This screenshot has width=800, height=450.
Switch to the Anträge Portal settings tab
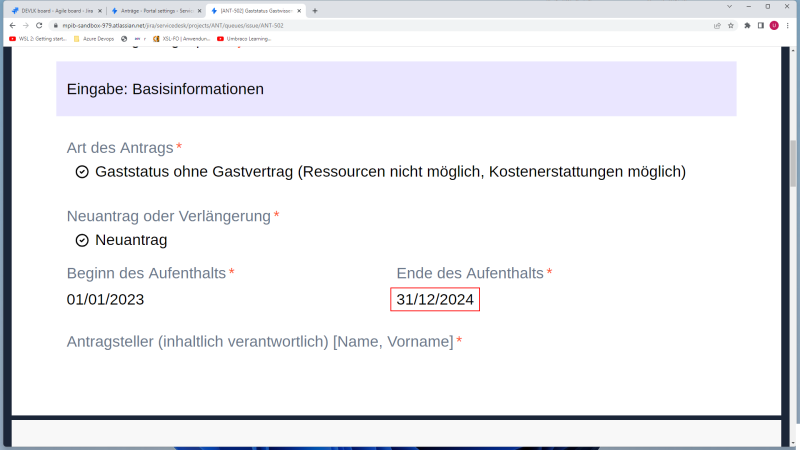(x=156, y=11)
